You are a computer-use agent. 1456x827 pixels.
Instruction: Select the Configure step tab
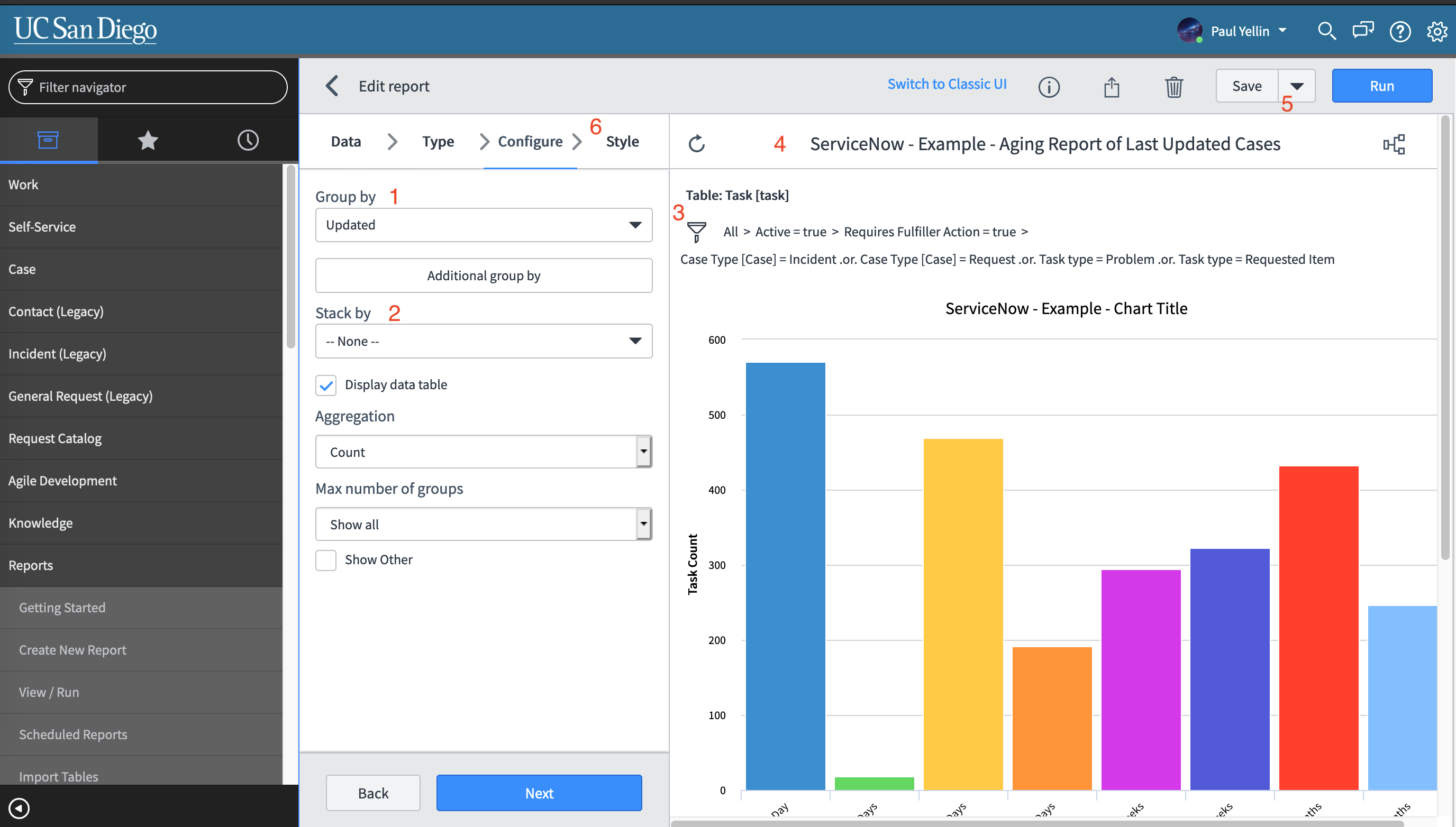tap(530, 141)
